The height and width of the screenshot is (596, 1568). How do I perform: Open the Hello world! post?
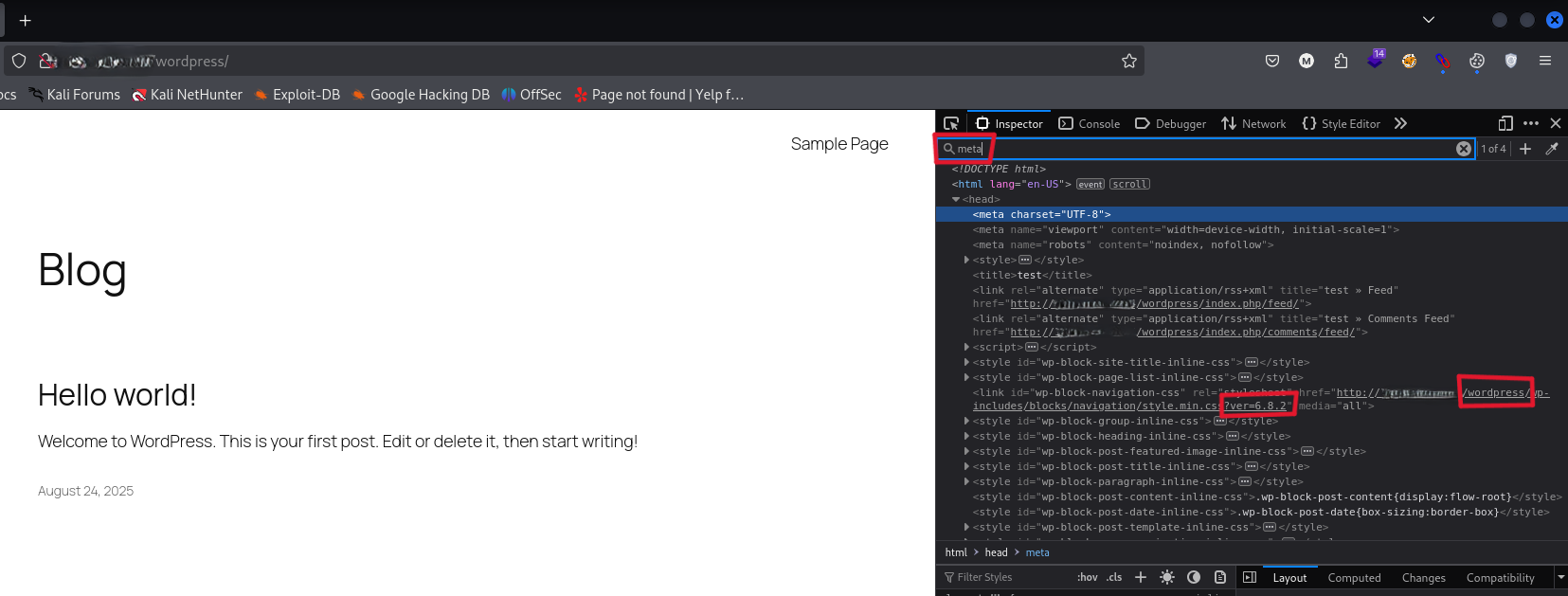[x=117, y=395]
